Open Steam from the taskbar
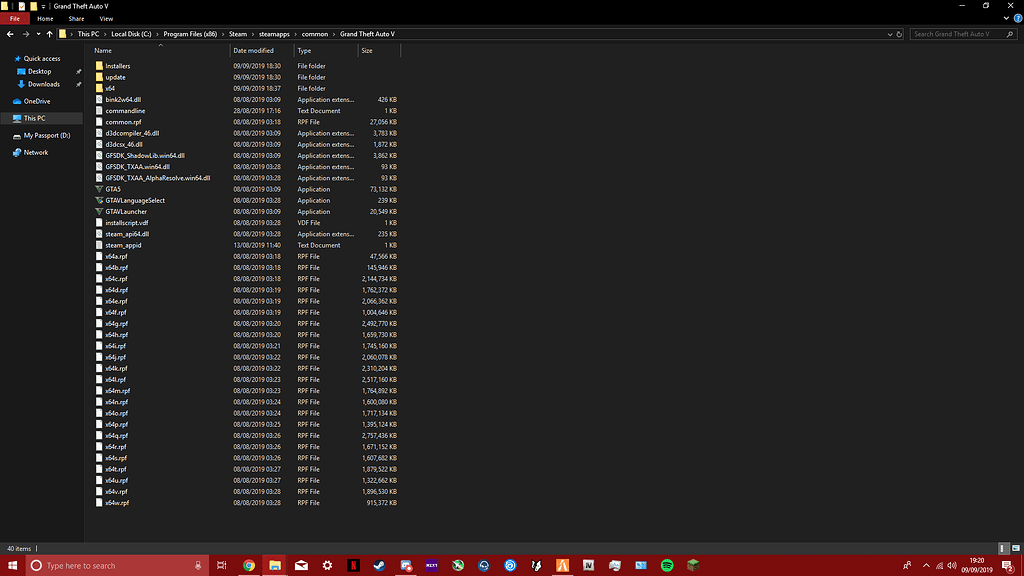Viewport: 1024px width, 576px height. click(378, 565)
